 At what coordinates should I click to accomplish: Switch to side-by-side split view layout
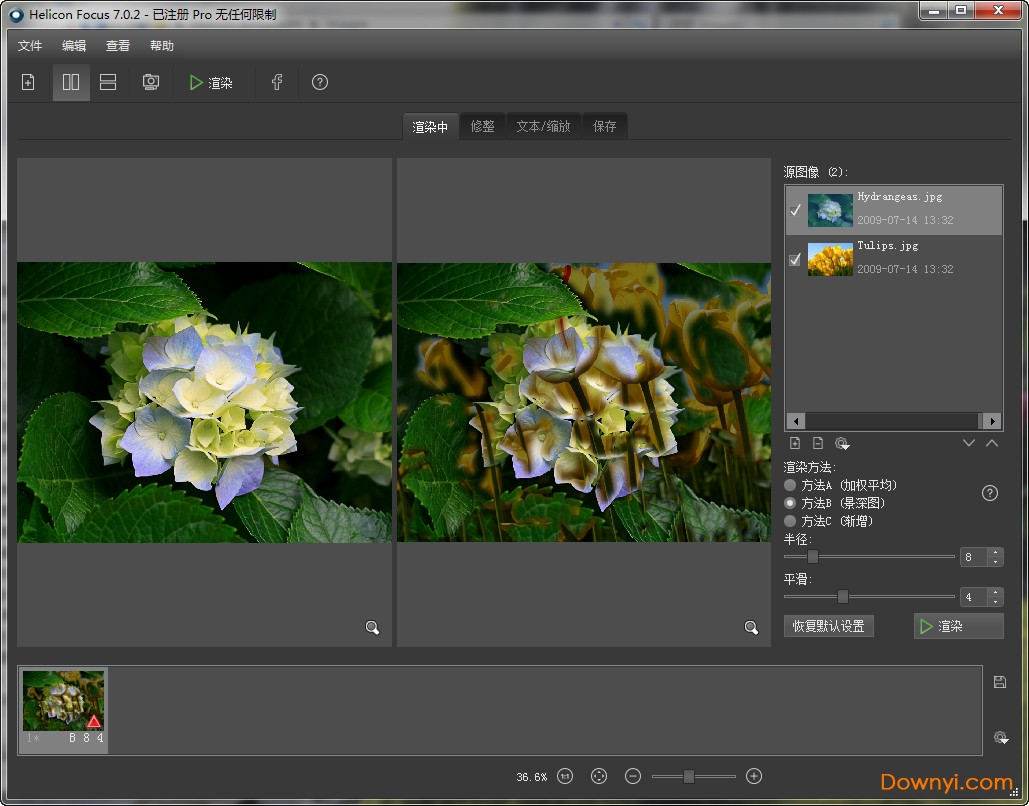click(71, 83)
